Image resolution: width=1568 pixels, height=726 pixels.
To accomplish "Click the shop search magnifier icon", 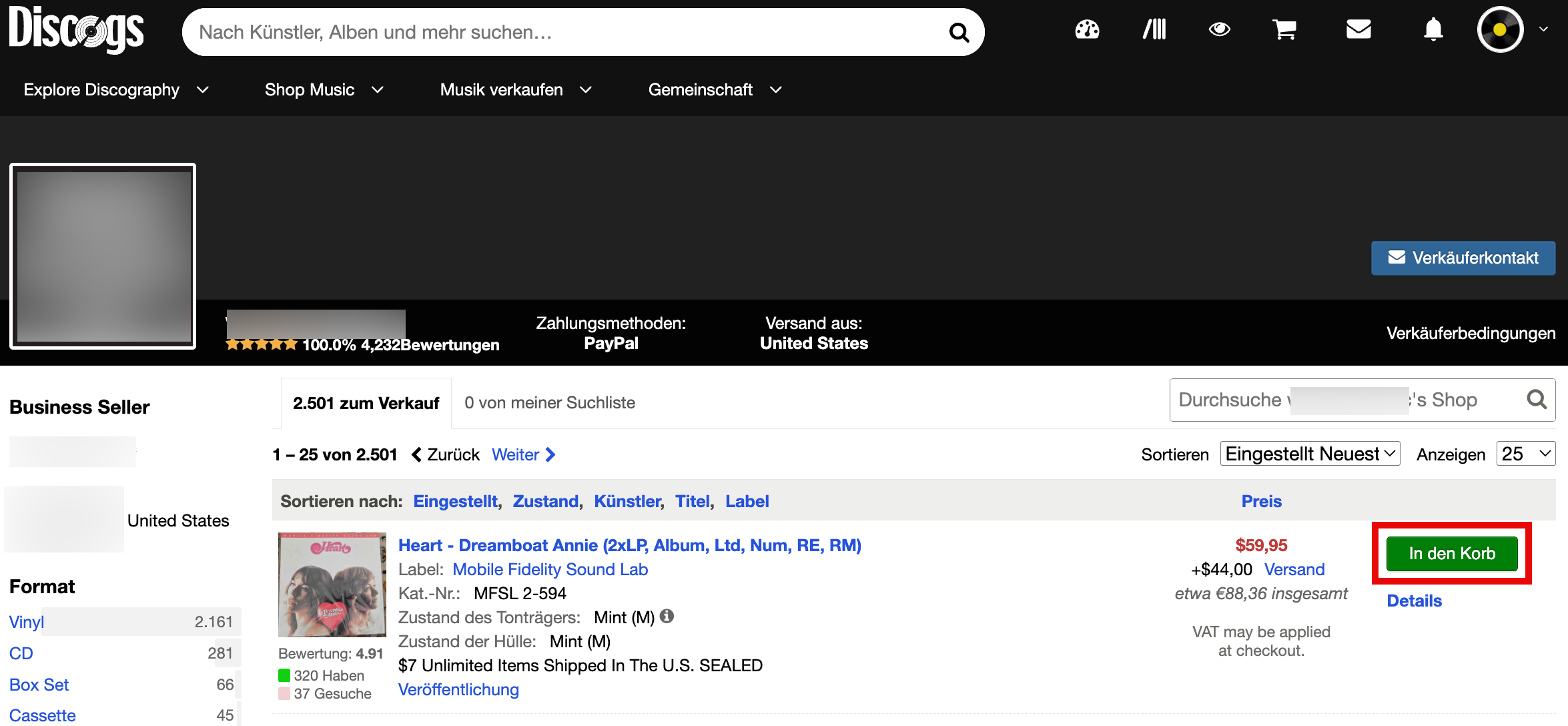I will coord(1537,400).
